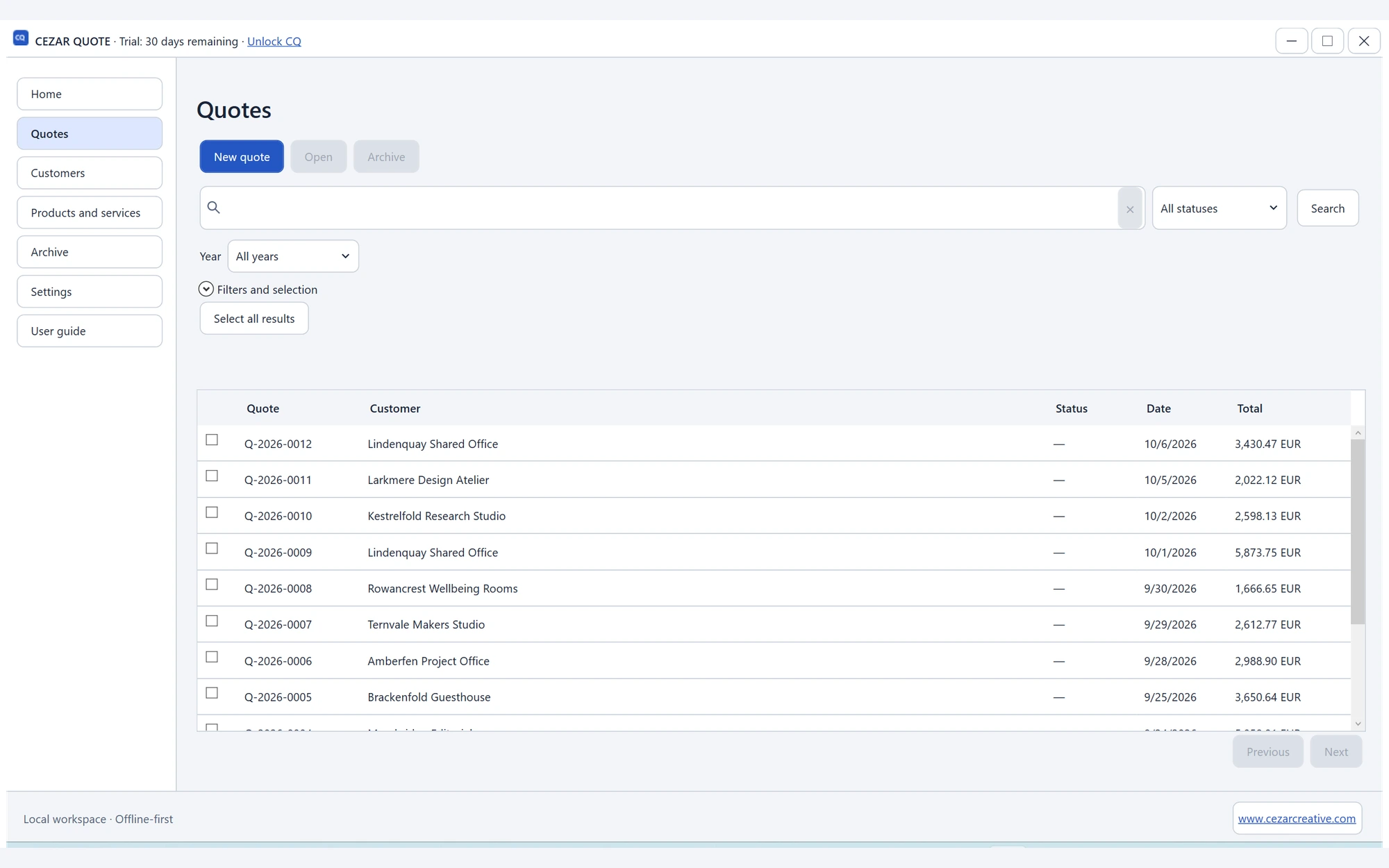The width and height of the screenshot is (1389, 868).
Task: Click the Search button
Action: coord(1327,208)
